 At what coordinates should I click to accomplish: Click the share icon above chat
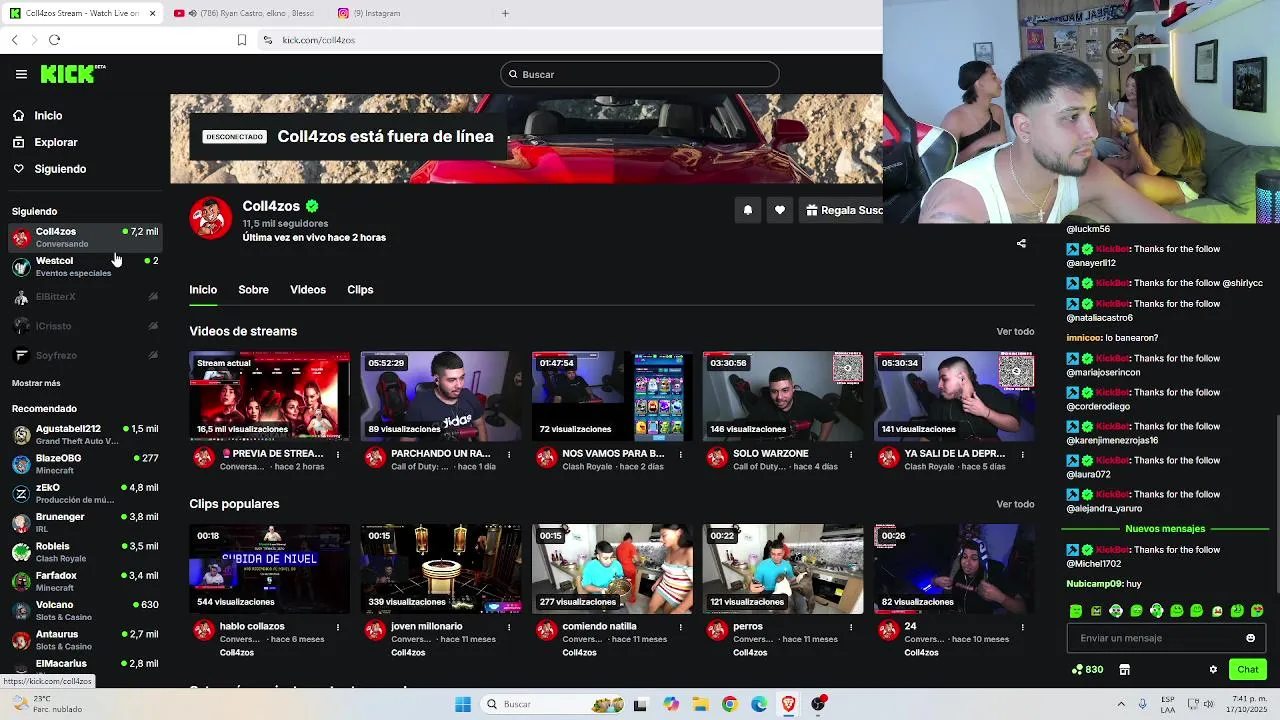click(x=1021, y=243)
